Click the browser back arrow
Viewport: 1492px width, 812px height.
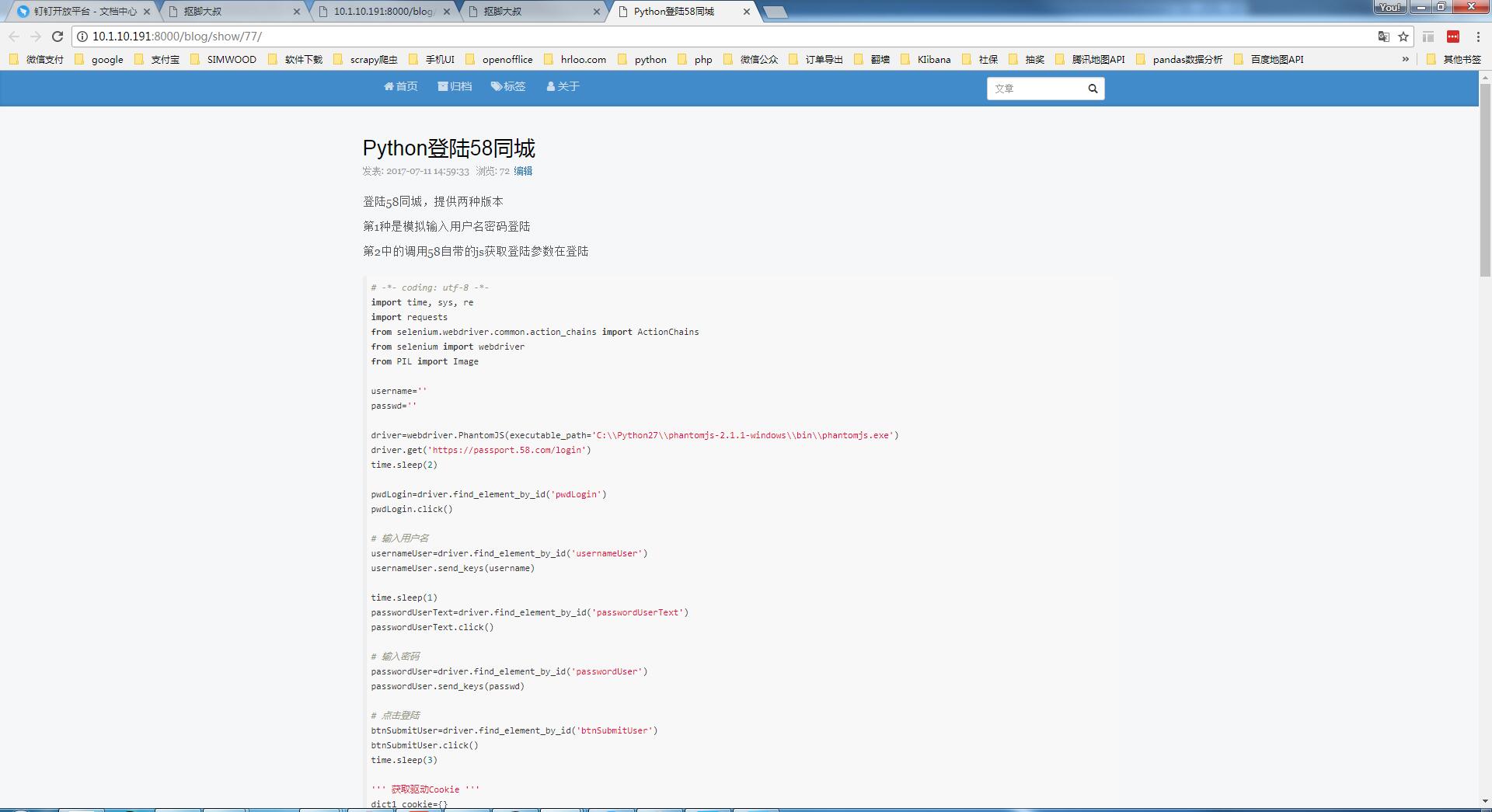coord(14,37)
